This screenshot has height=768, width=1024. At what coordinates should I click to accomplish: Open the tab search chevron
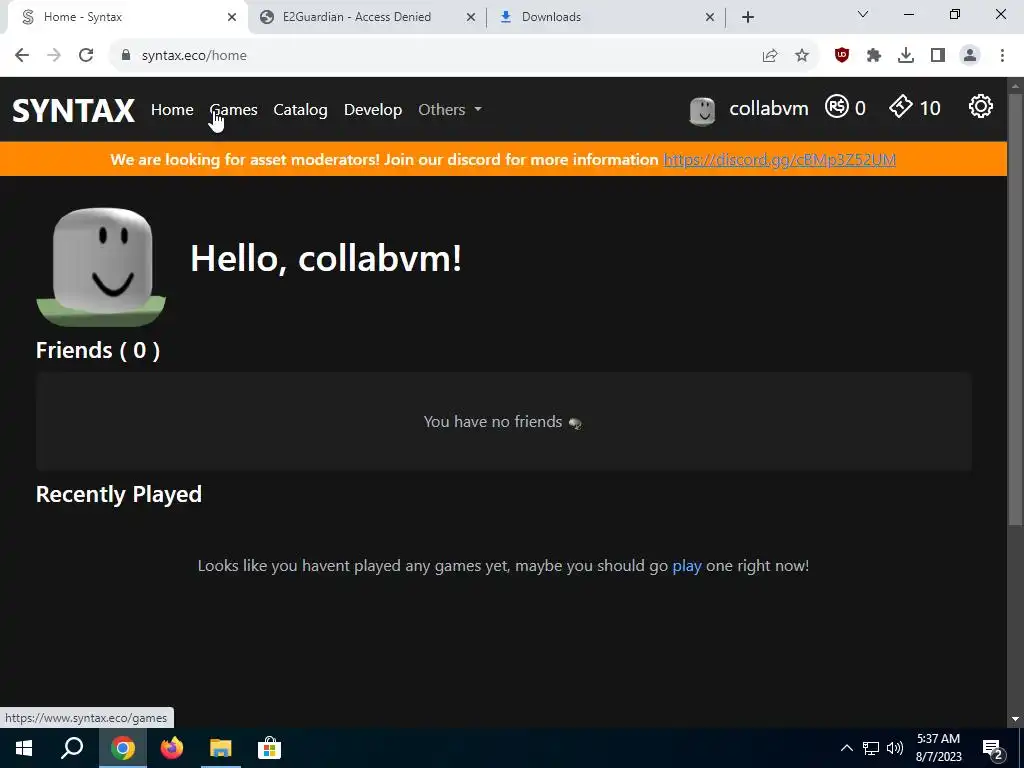[863, 14]
